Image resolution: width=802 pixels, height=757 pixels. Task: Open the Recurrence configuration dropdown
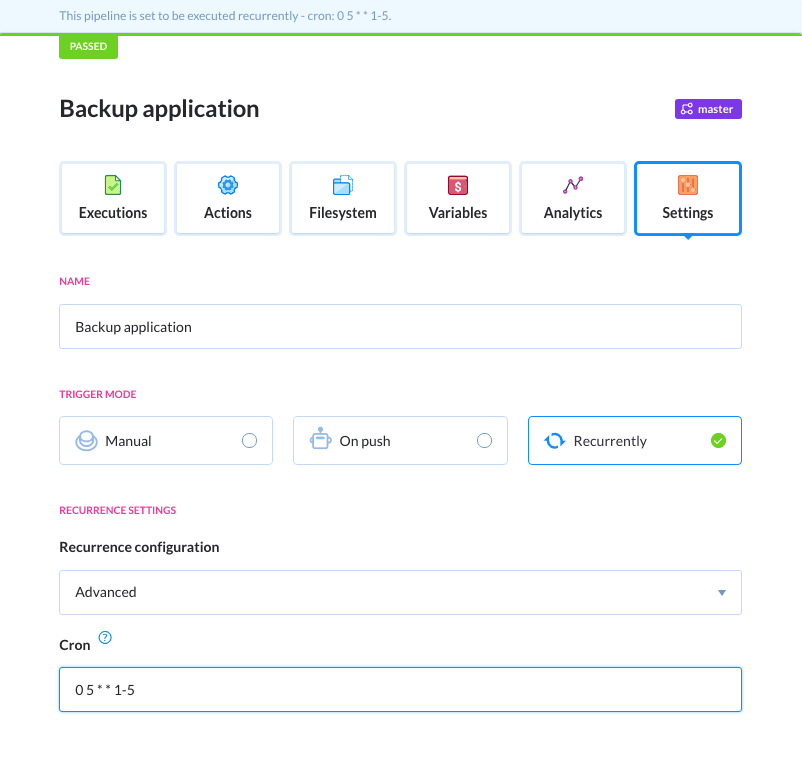(x=400, y=592)
